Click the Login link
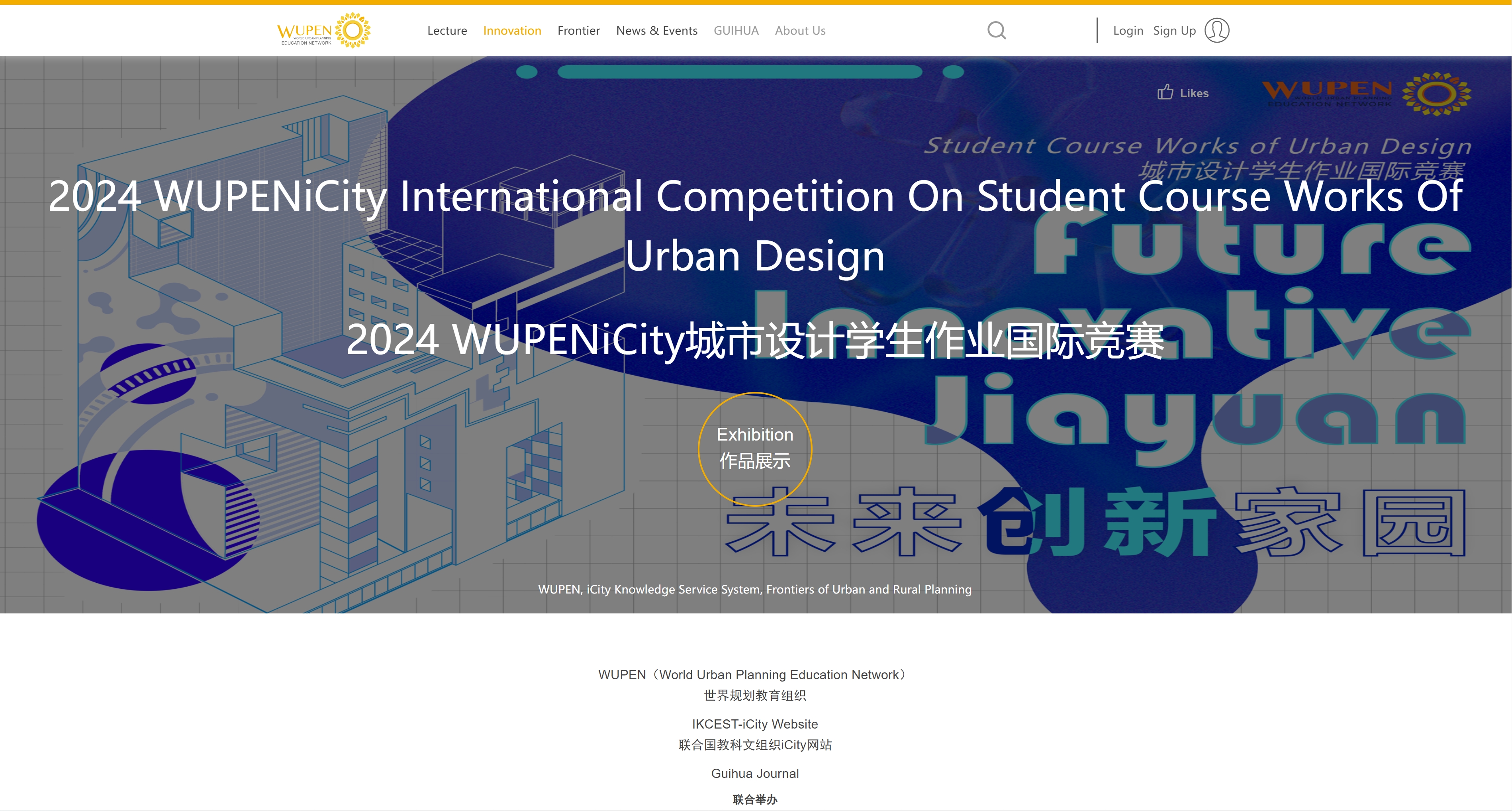 (x=1128, y=31)
